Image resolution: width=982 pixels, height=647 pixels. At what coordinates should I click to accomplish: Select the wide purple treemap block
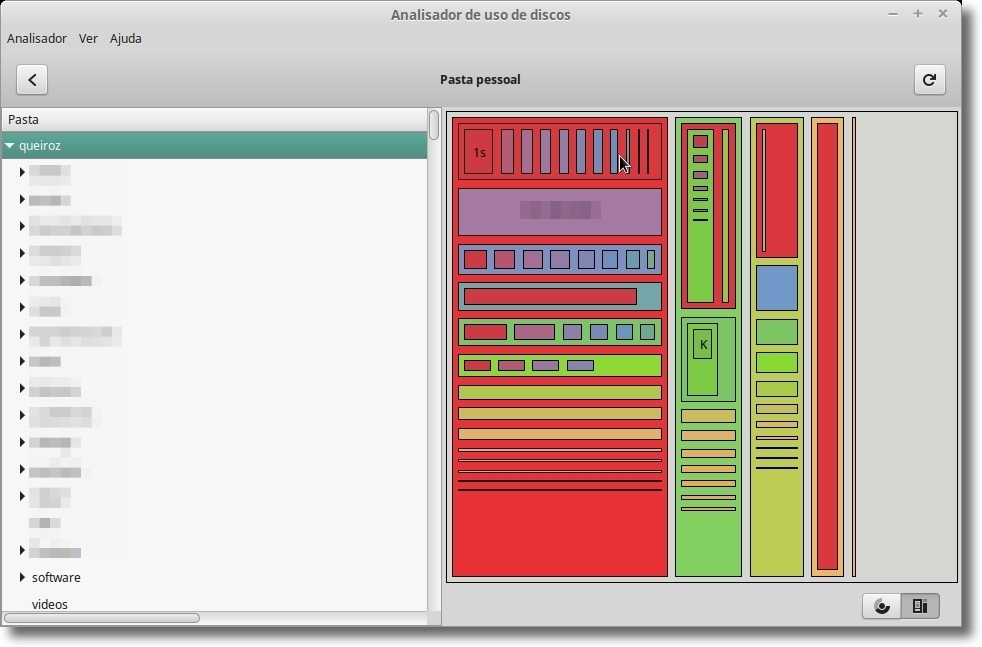[x=560, y=212]
